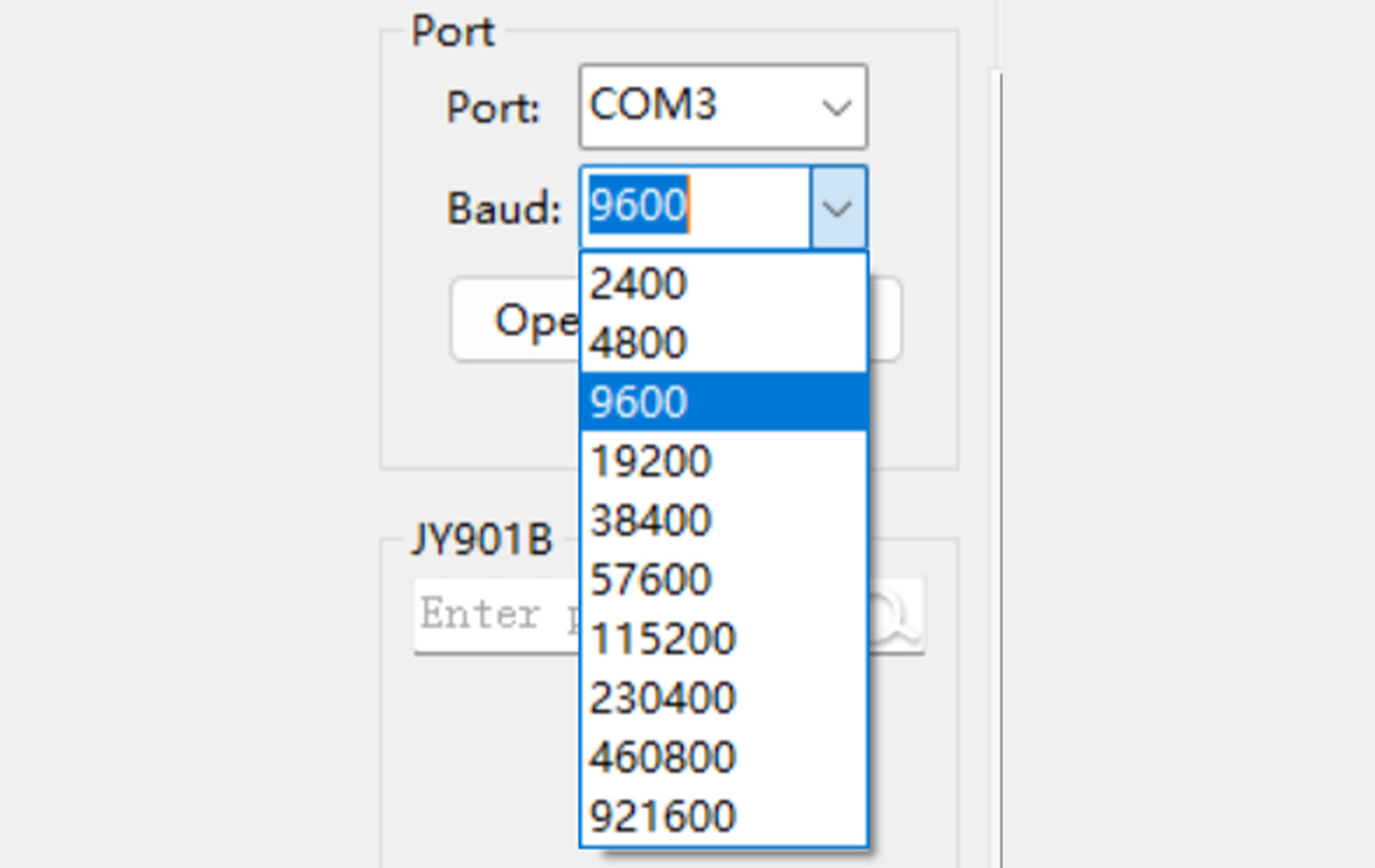Screen dimensions: 1375x868
Task: Choose 460800 baud rate
Action: click(723, 758)
